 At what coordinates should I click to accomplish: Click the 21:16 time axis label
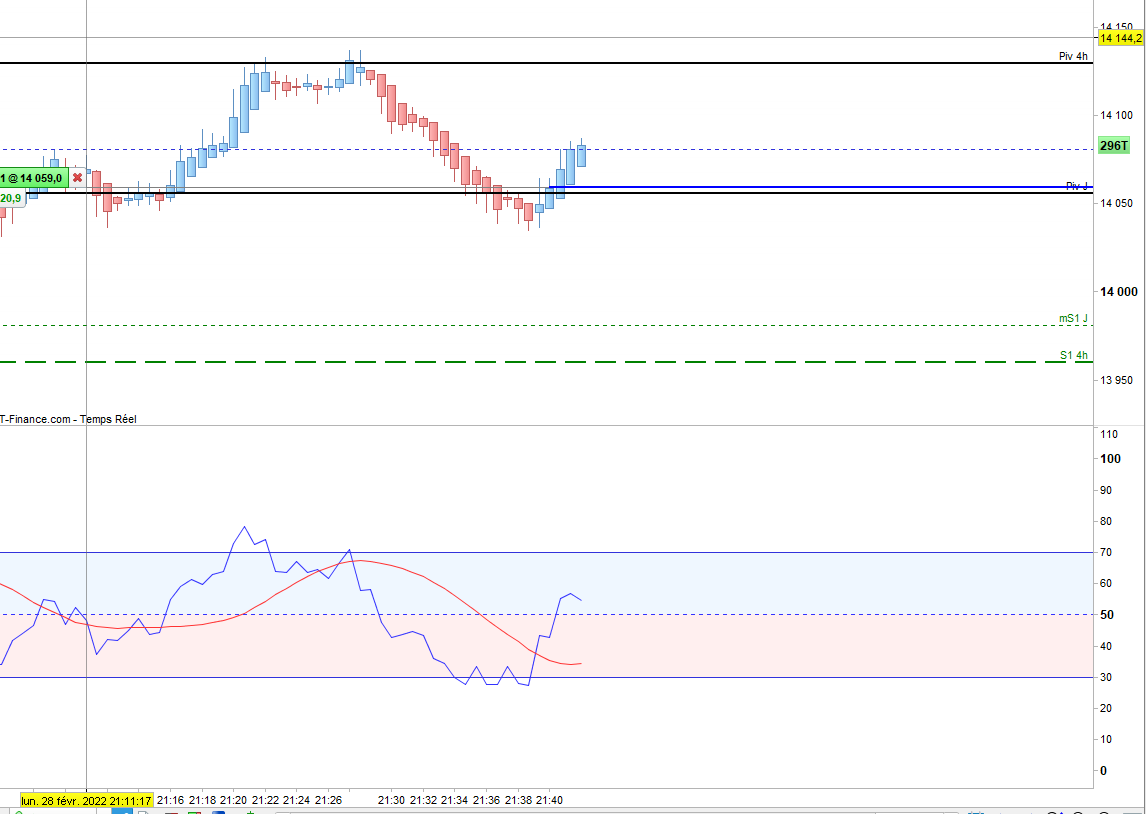coord(170,800)
